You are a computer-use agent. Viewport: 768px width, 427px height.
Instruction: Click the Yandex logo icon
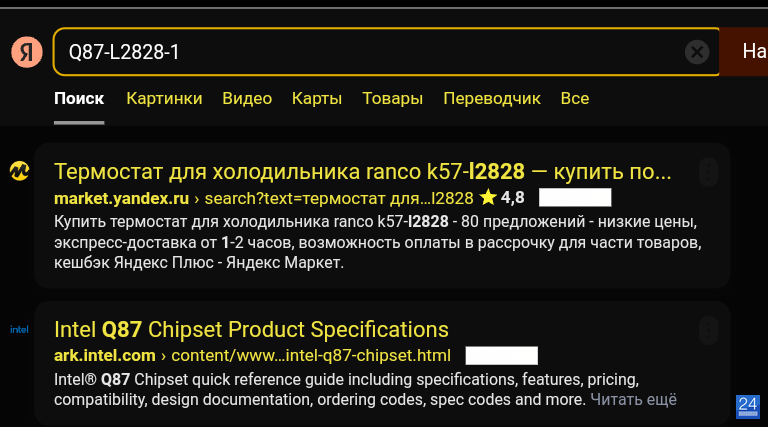click(x=26, y=52)
